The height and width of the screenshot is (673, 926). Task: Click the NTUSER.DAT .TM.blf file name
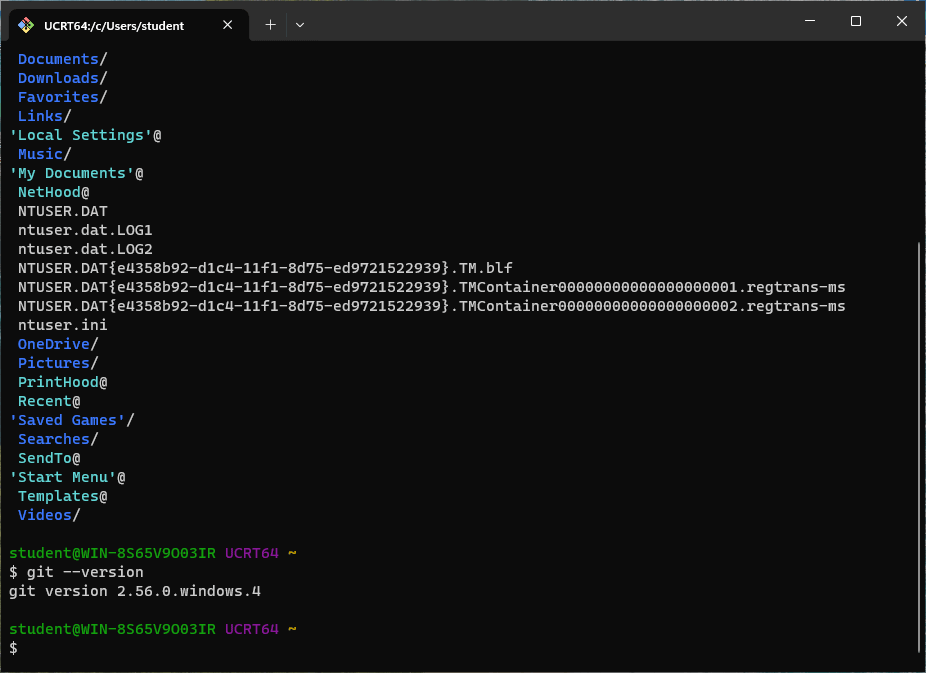pyautogui.click(x=265, y=268)
